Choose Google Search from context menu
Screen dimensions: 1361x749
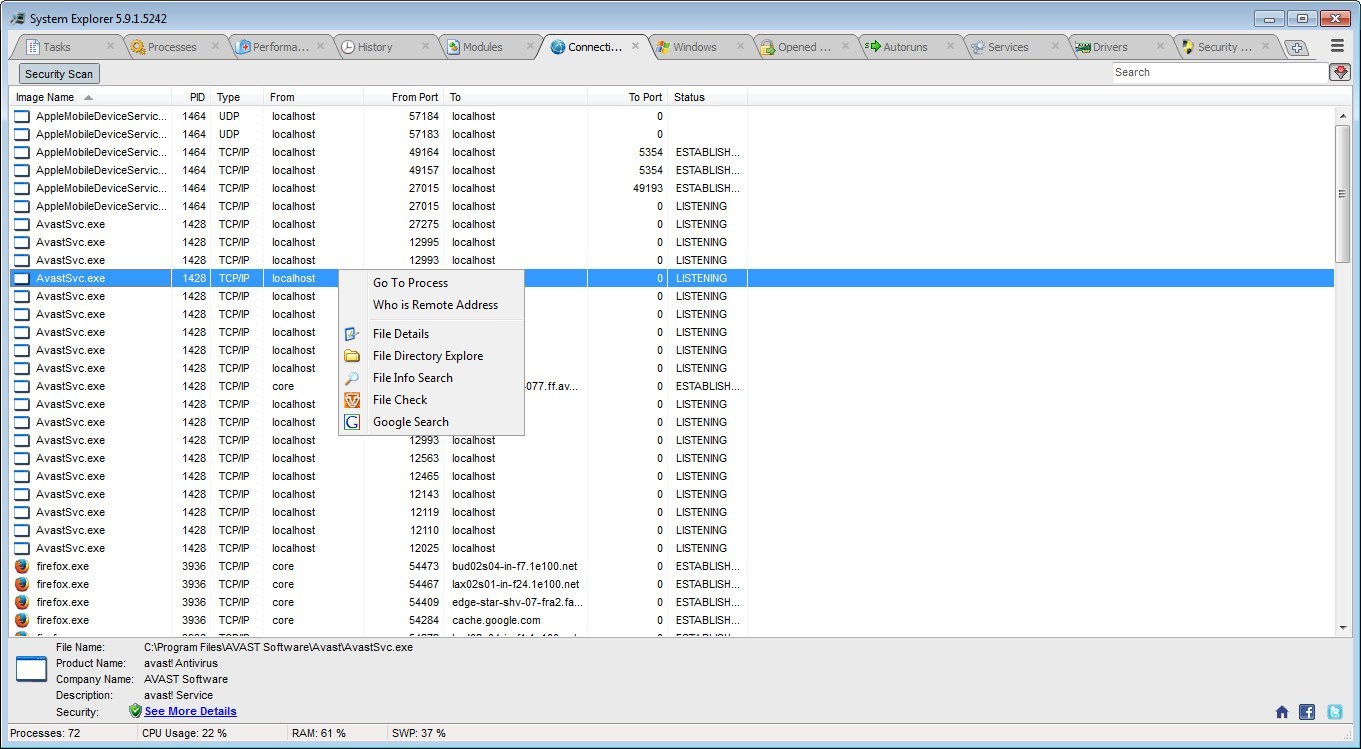431,422
